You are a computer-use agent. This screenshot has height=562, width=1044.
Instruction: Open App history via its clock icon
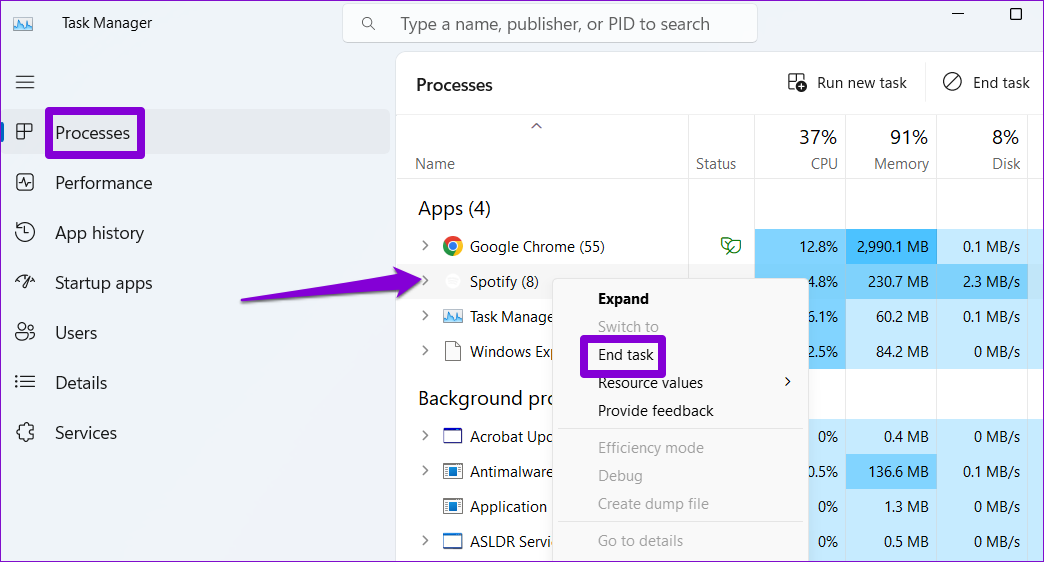tap(25, 232)
